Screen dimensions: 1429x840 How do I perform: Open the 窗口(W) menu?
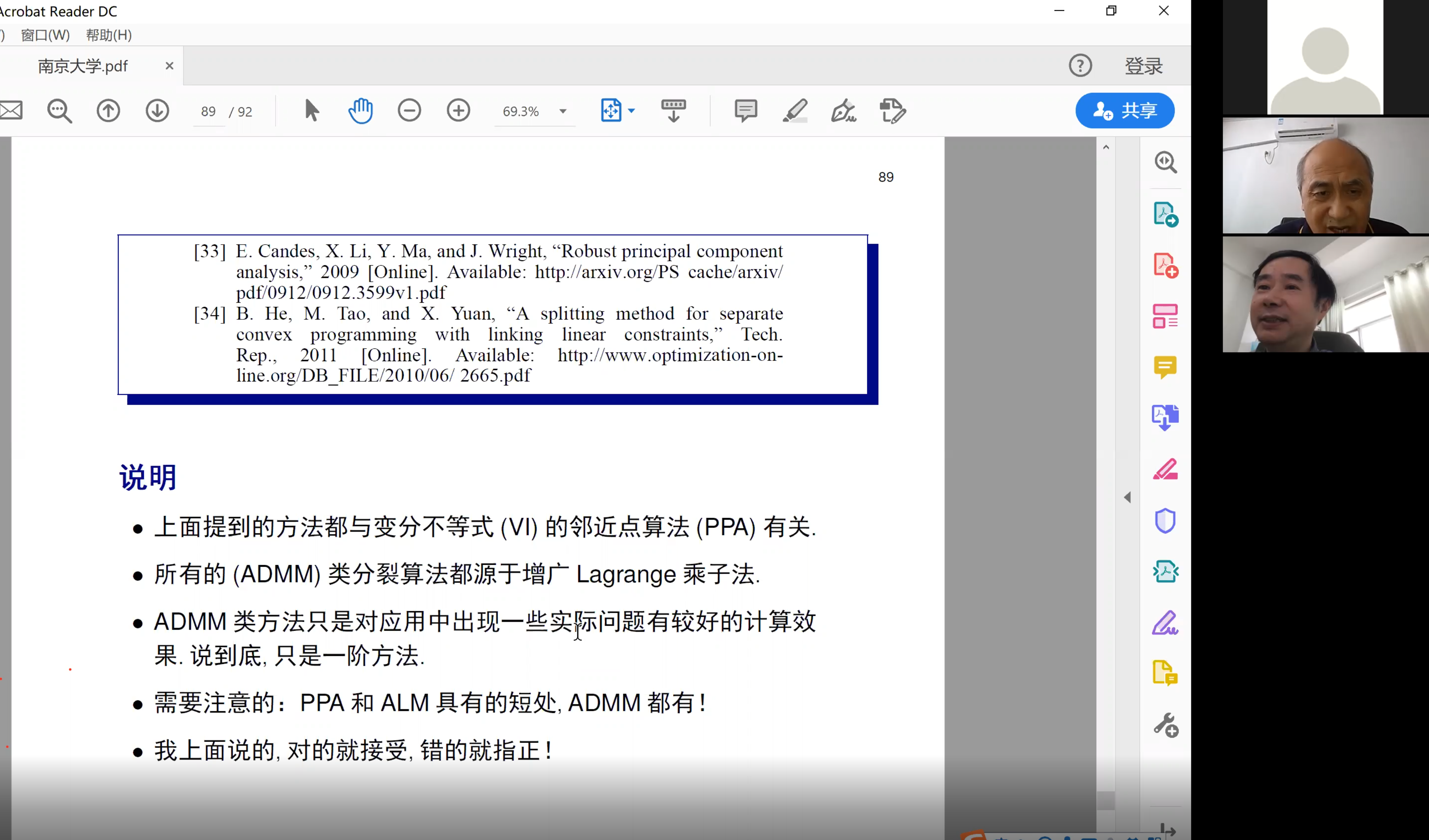point(45,35)
